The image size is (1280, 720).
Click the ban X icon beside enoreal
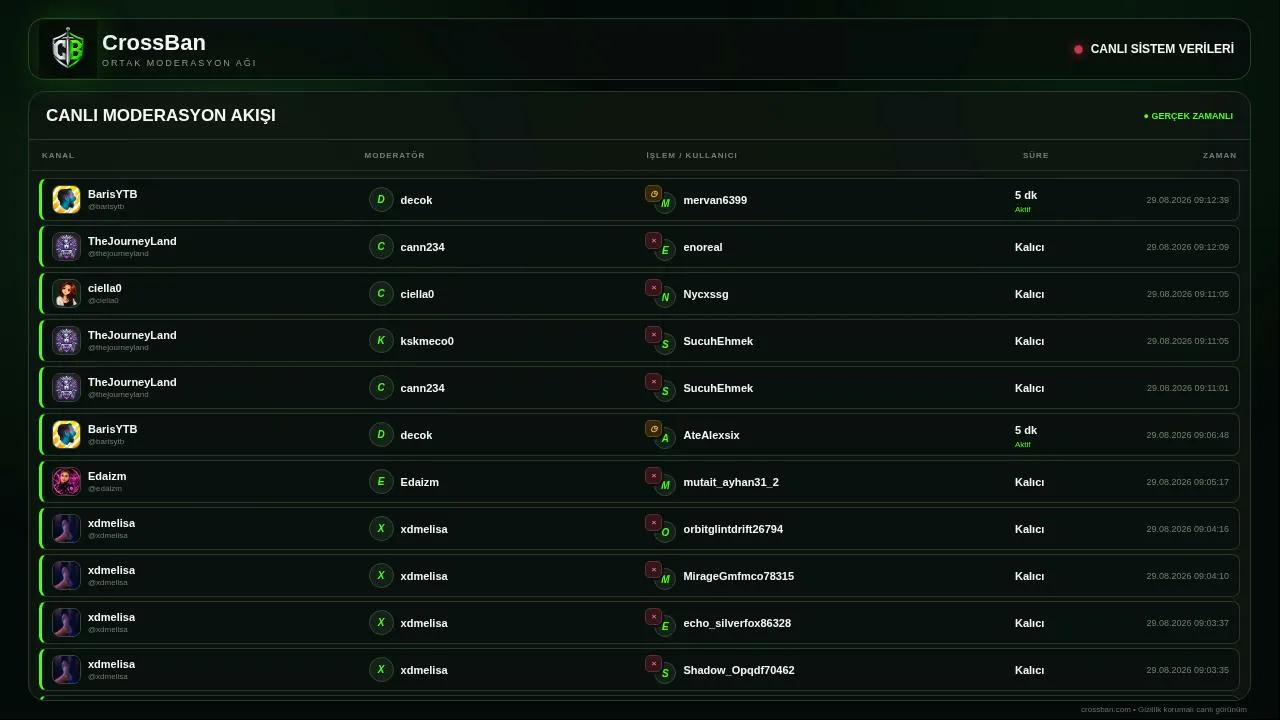[653, 241]
